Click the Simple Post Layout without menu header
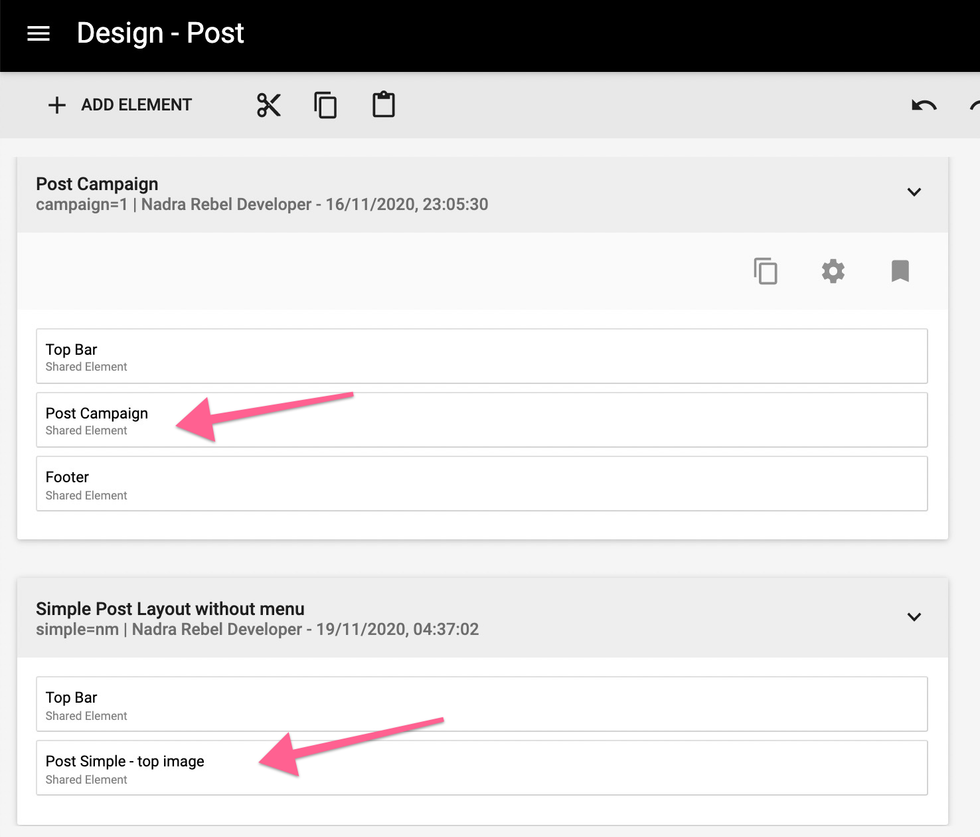This screenshot has width=980, height=837. click(x=170, y=609)
